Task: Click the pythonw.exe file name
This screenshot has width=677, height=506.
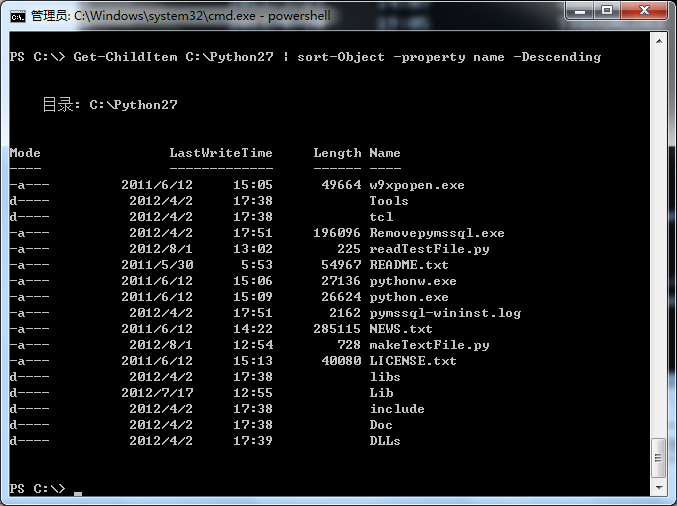Action: [x=413, y=281]
